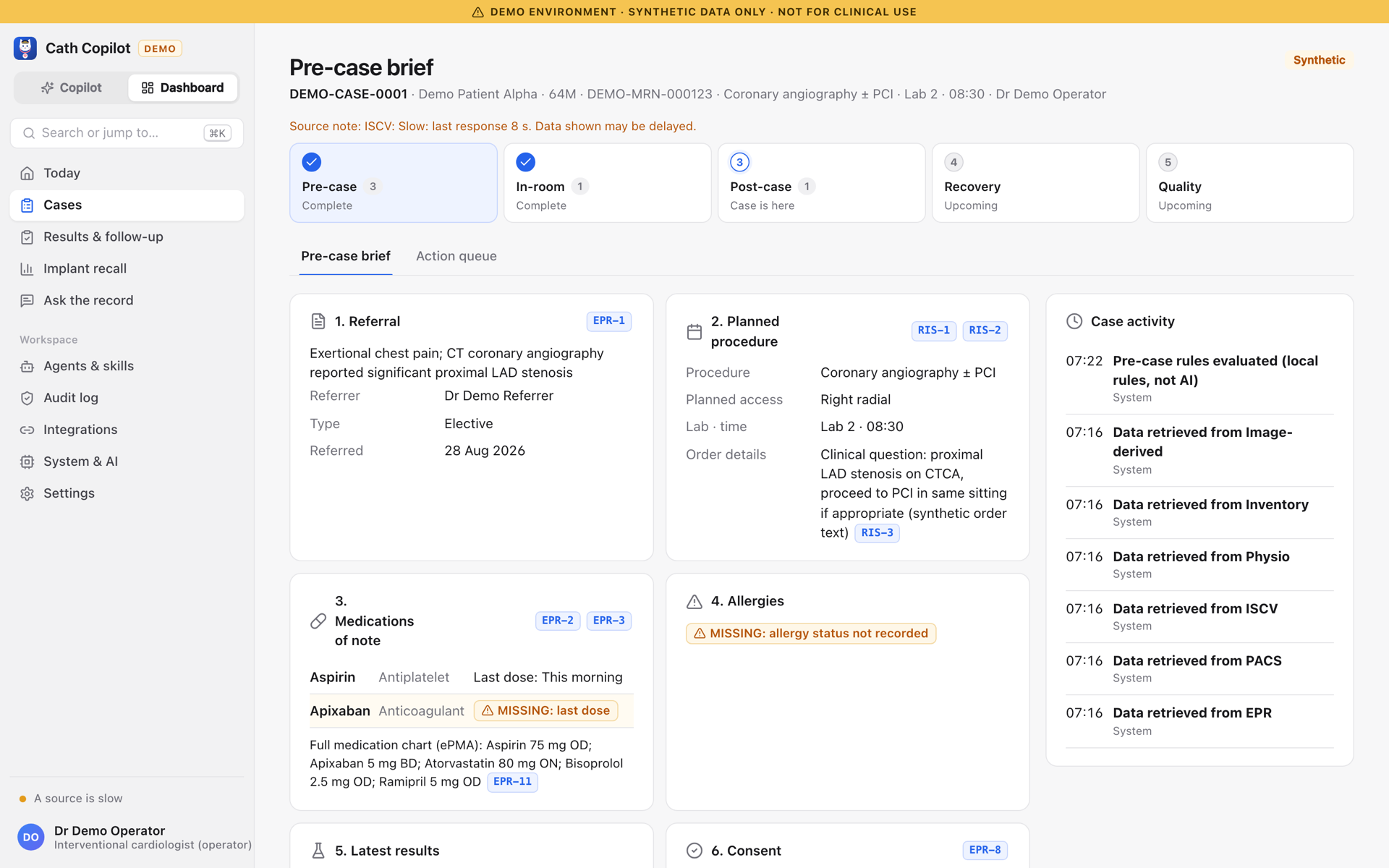Switch to Copilot mode
The image size is (1389, 868).
pyautogui.click(x=72, y=88)
